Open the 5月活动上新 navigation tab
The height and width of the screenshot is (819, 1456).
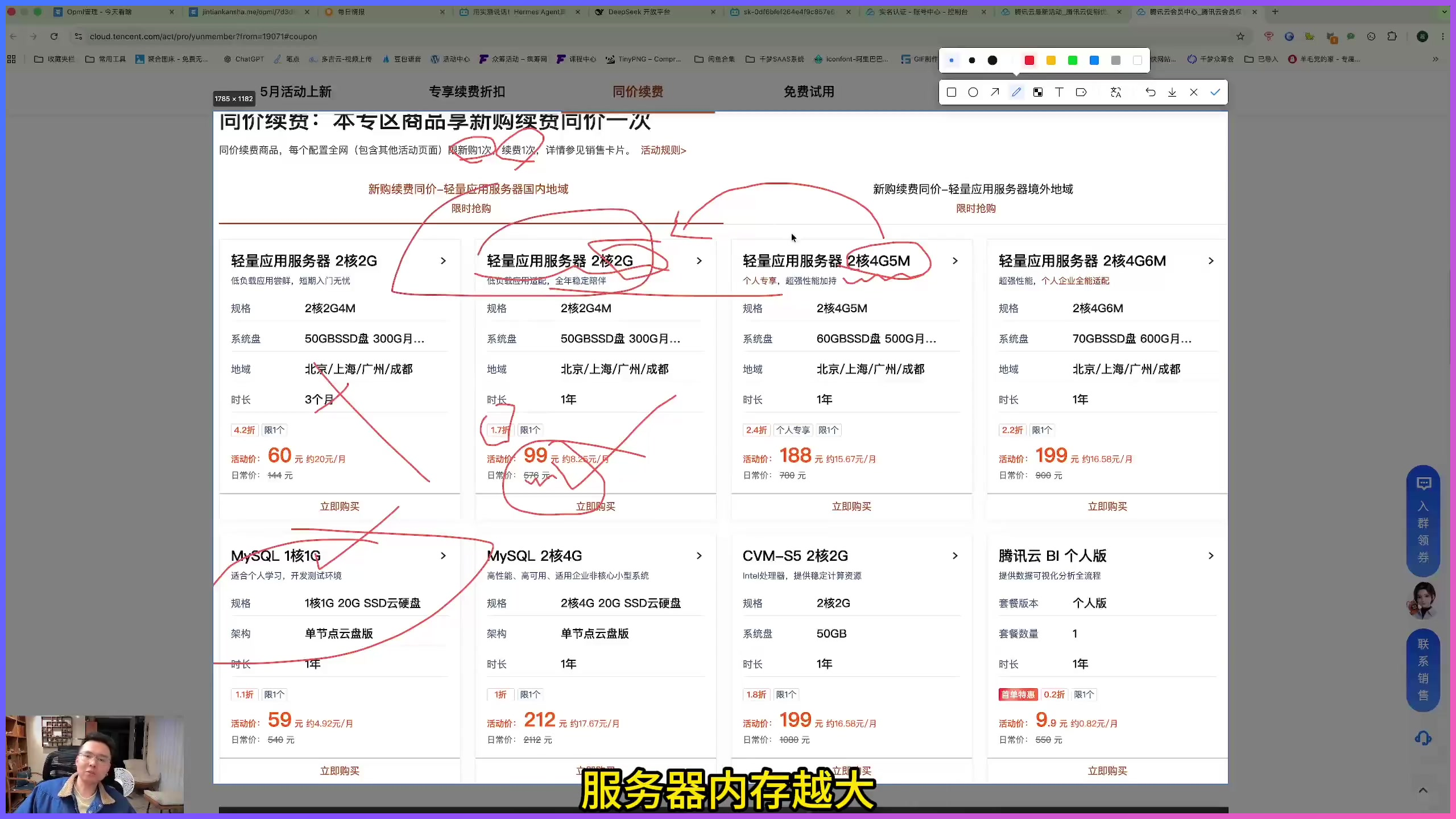click(296, 92)
